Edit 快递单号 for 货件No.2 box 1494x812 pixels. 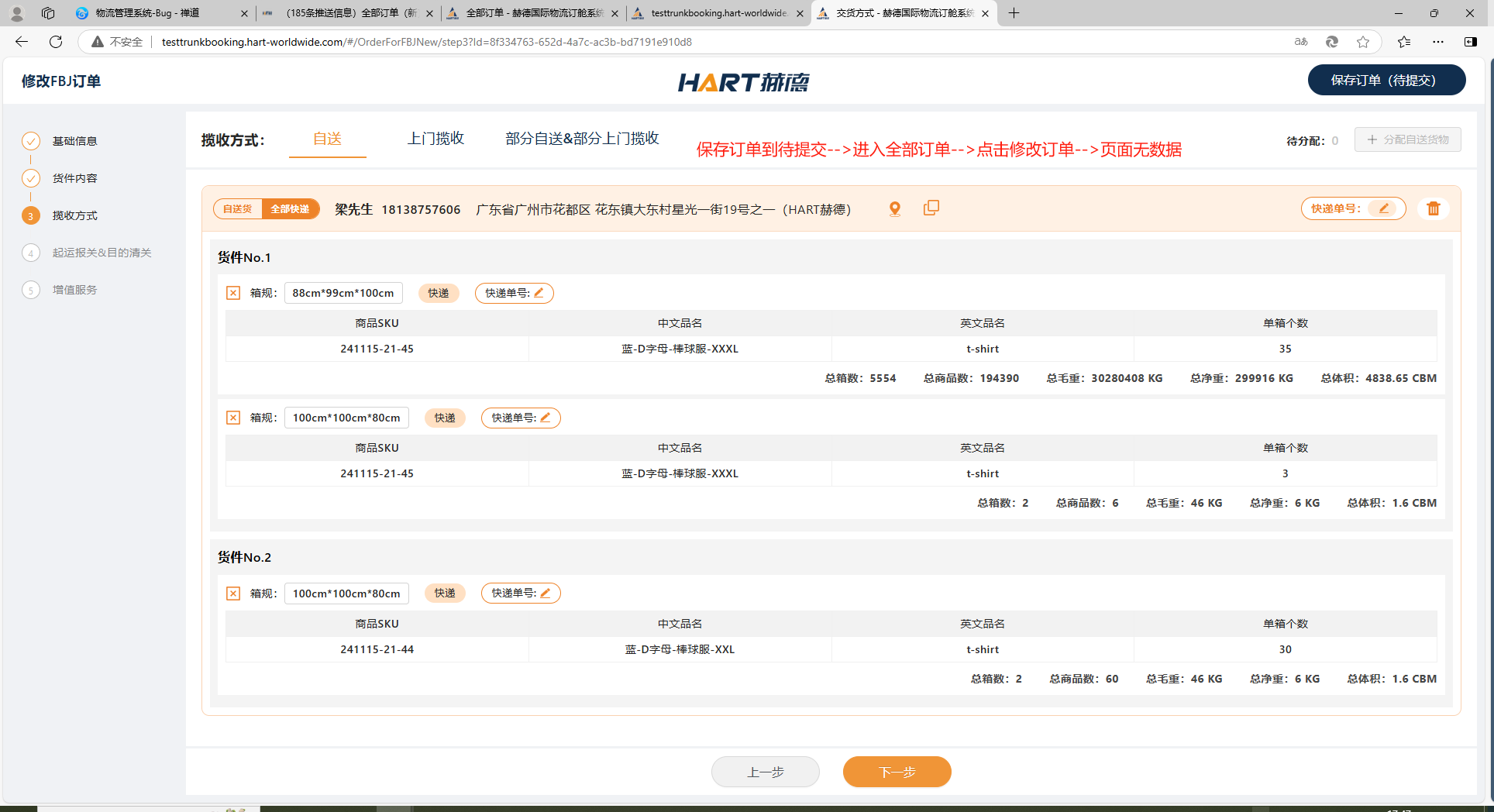coord(545,593)
